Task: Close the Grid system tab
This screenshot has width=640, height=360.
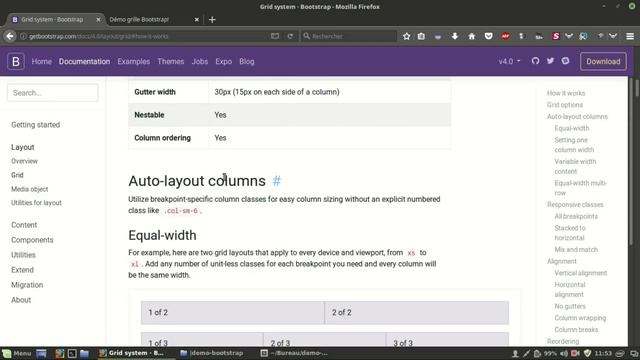Action: (x=98, y=20)
